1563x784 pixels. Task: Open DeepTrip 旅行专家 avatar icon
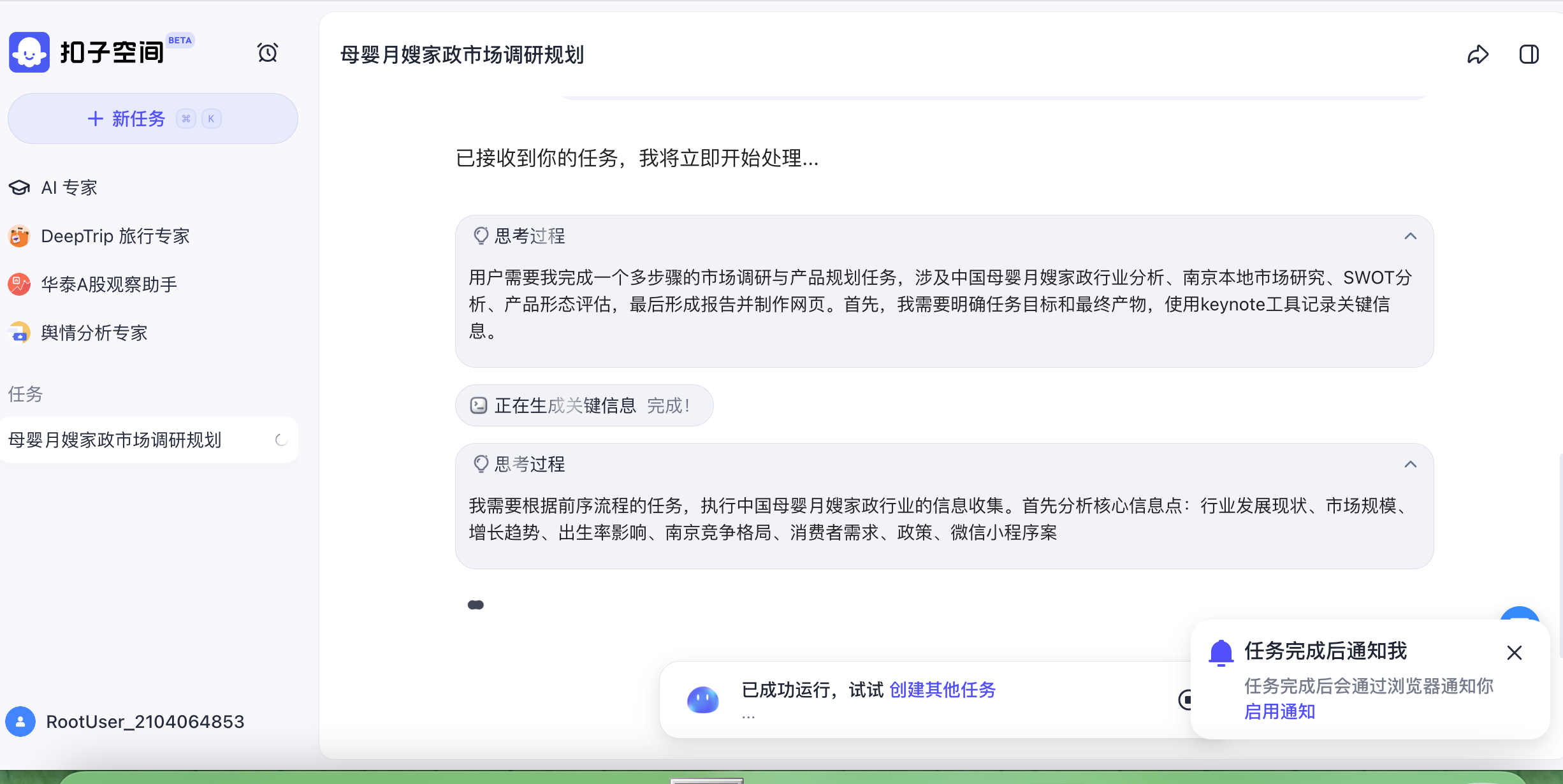pos(19,236)
